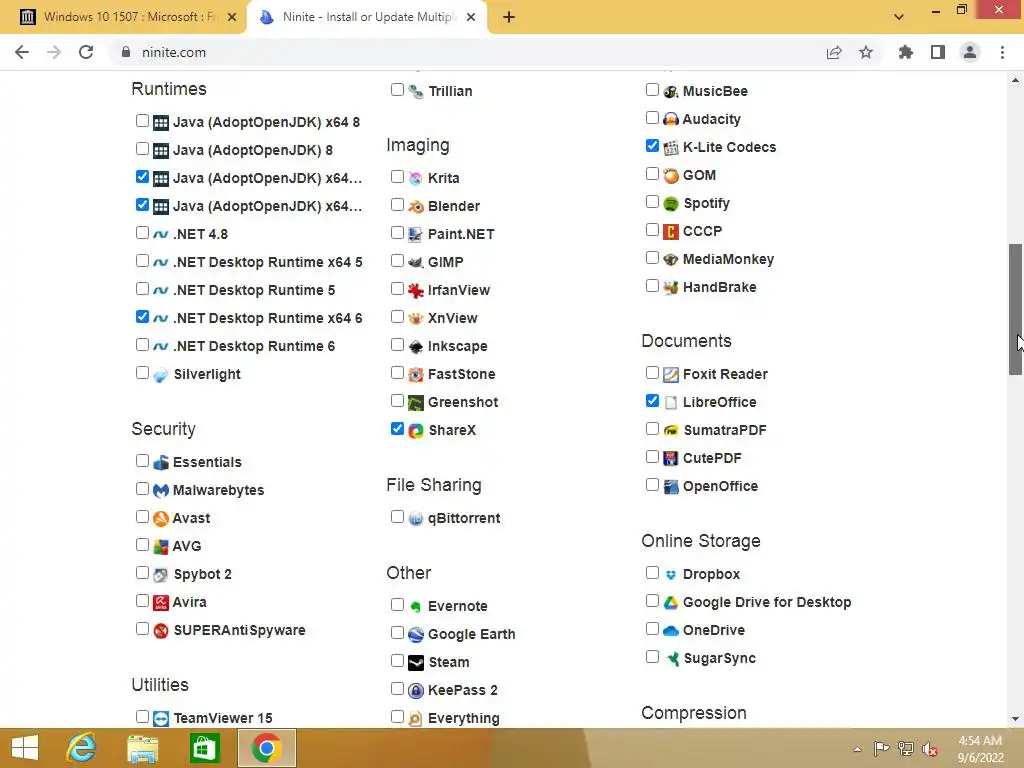Click the KeePass 2 lock icon
This screenshot has height=768, width=1024.
415,691
